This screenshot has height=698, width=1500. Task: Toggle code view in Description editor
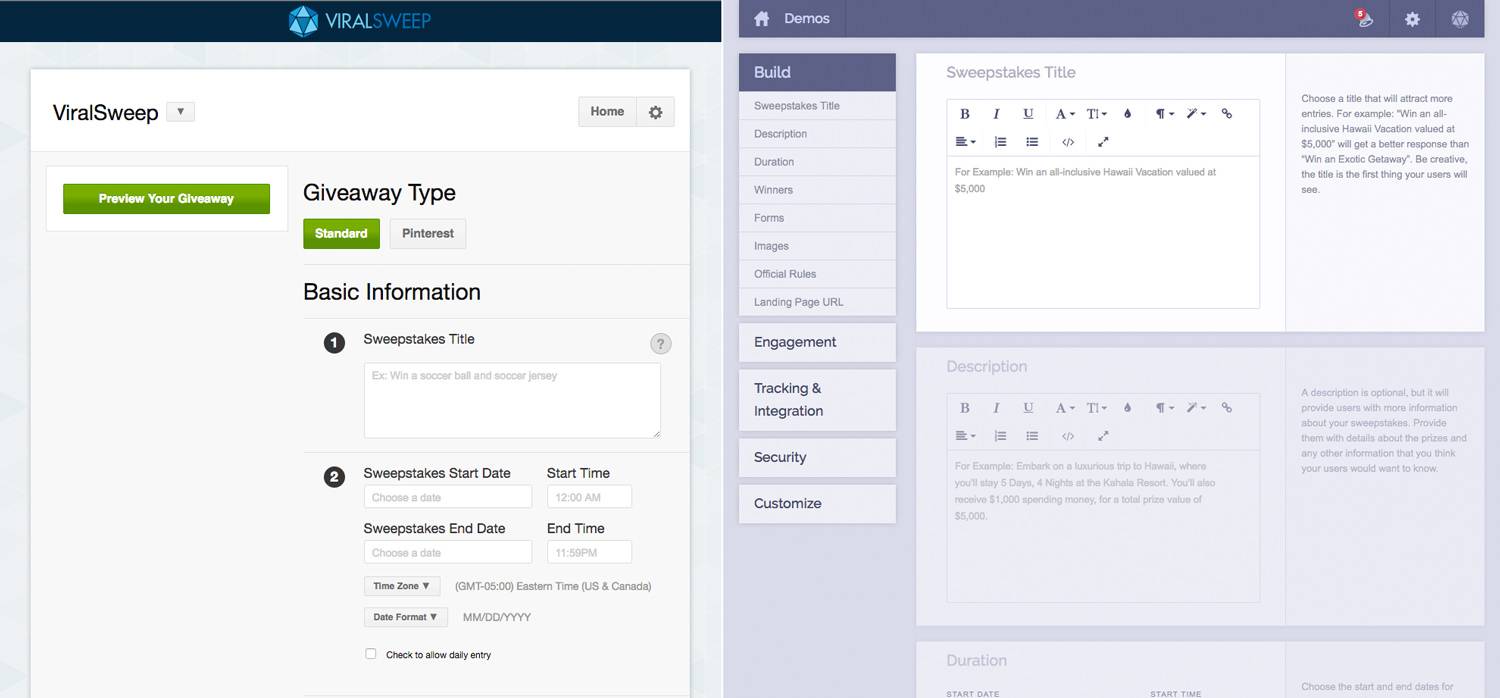1068,436
